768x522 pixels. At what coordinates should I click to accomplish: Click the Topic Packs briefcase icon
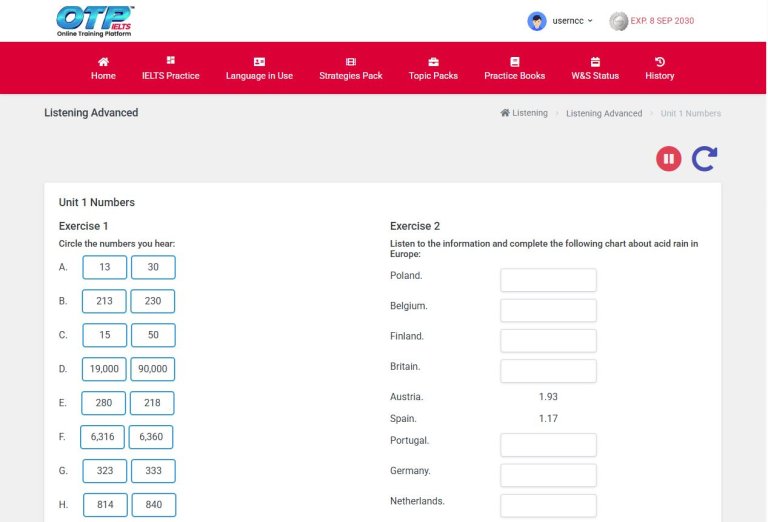point(433,61)
